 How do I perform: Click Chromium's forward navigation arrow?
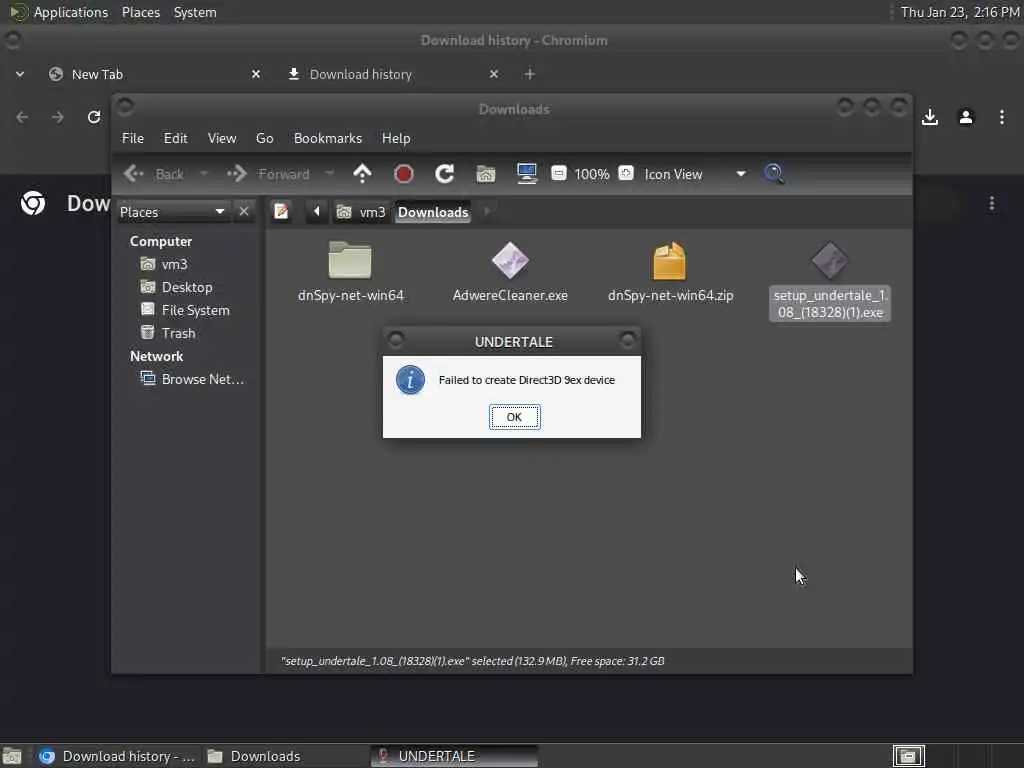58,117
